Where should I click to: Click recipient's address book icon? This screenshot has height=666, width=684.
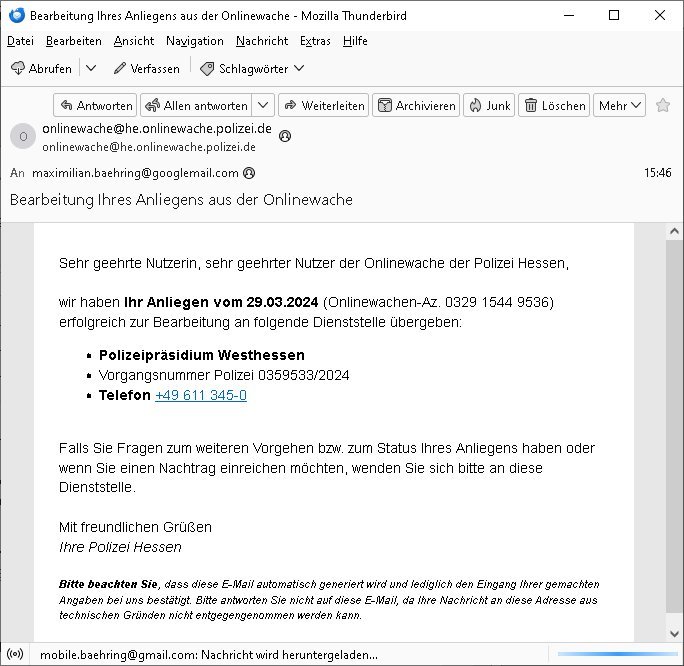coord(249,173)
